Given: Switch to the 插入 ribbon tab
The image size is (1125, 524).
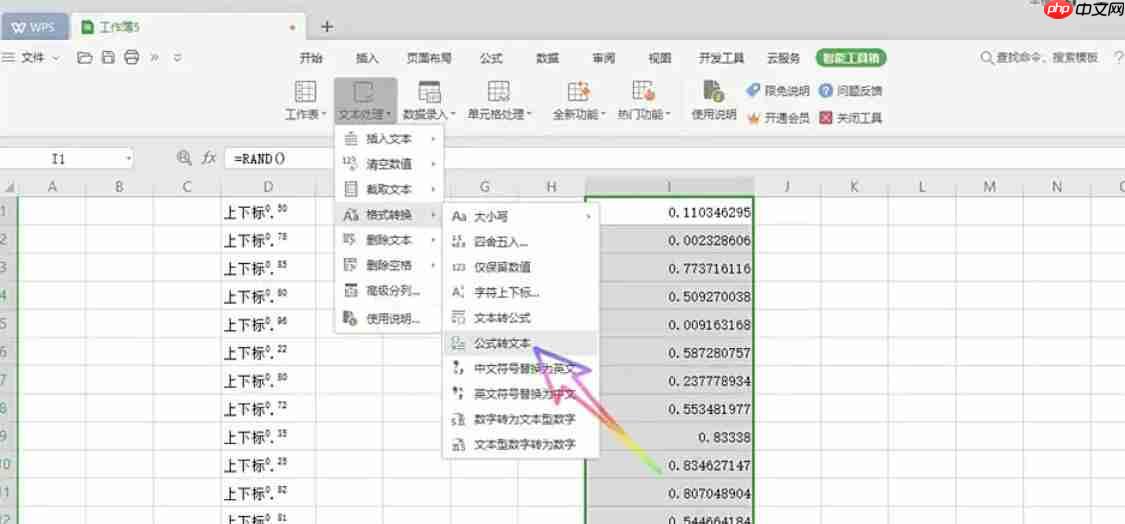Looking at the screenshot, I should (367, 58).
